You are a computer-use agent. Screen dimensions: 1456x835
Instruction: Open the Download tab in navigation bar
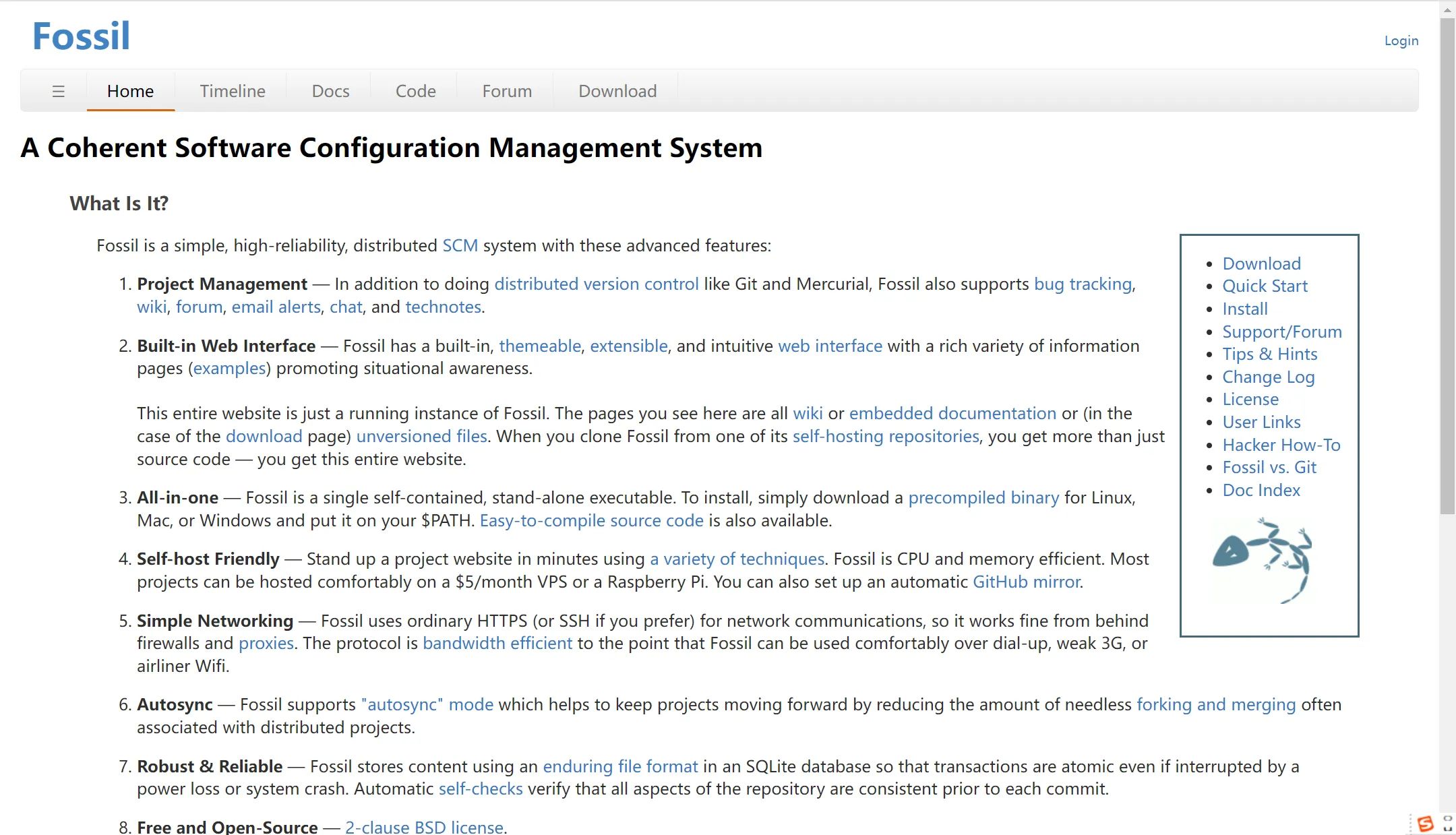tap(617, 91)
